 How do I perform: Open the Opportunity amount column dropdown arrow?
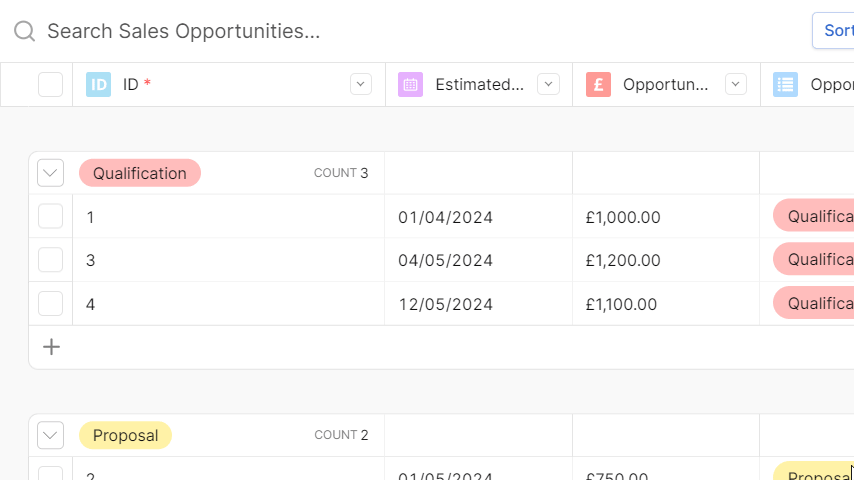click(x=736, y=84)
